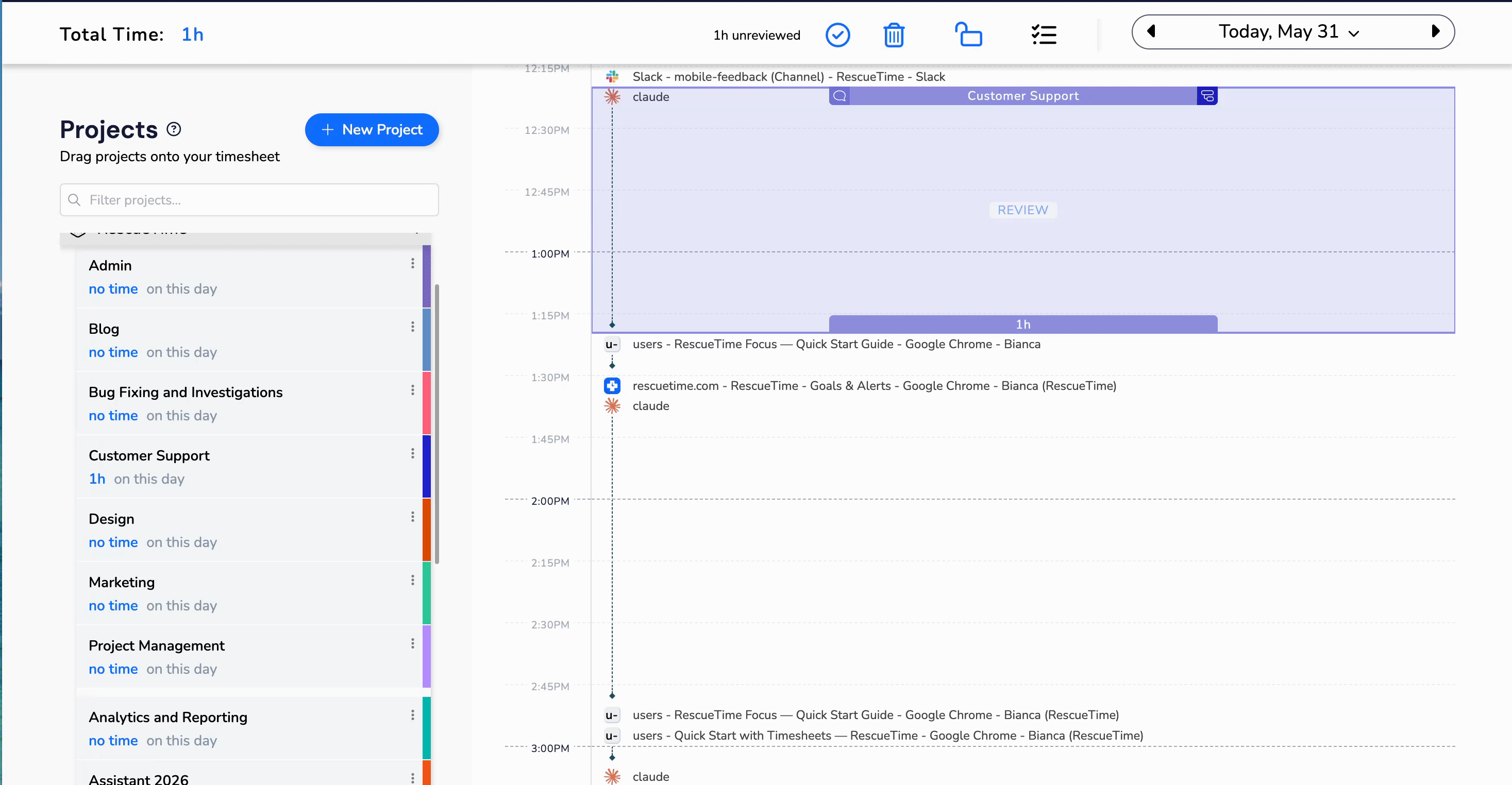1512x785 pixels.
Task: Click the 3:00PM time marker
Action: point(550,748)
